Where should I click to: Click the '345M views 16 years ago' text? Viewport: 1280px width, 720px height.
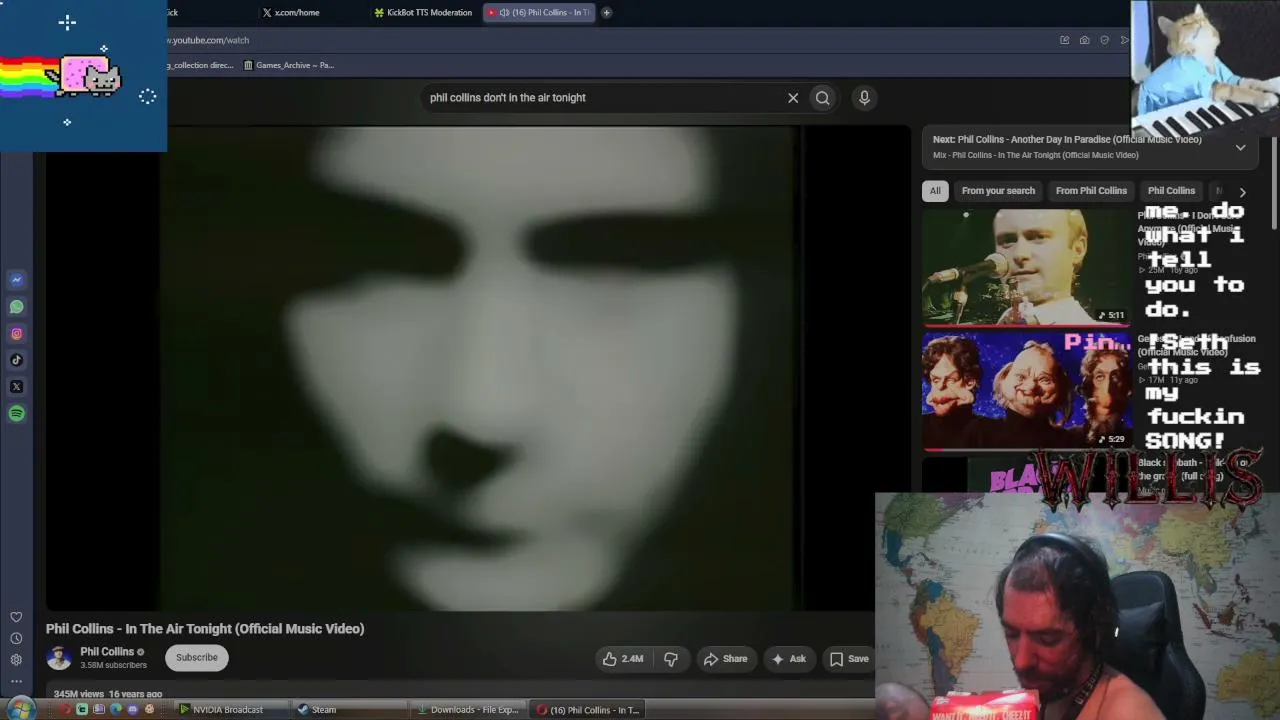(x=108, y=694)
